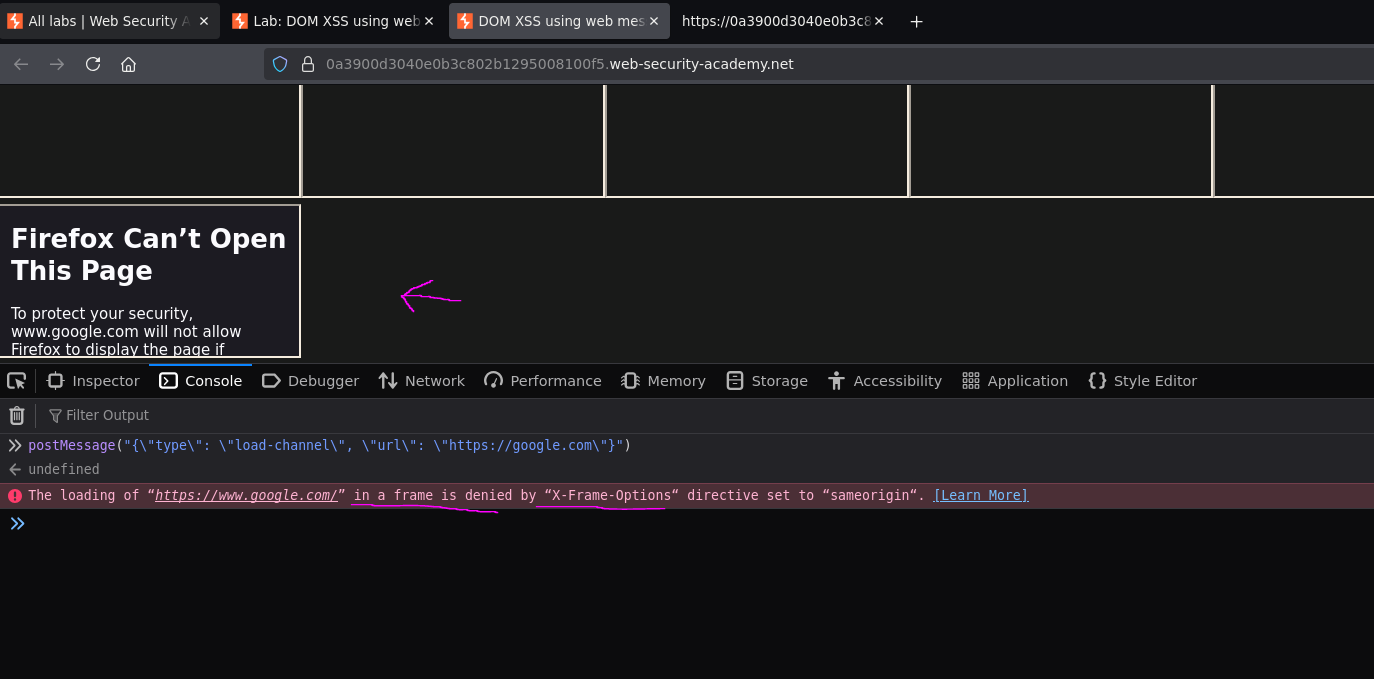
Task: Click the browser forward arrow
Action: tap(57, 64)
